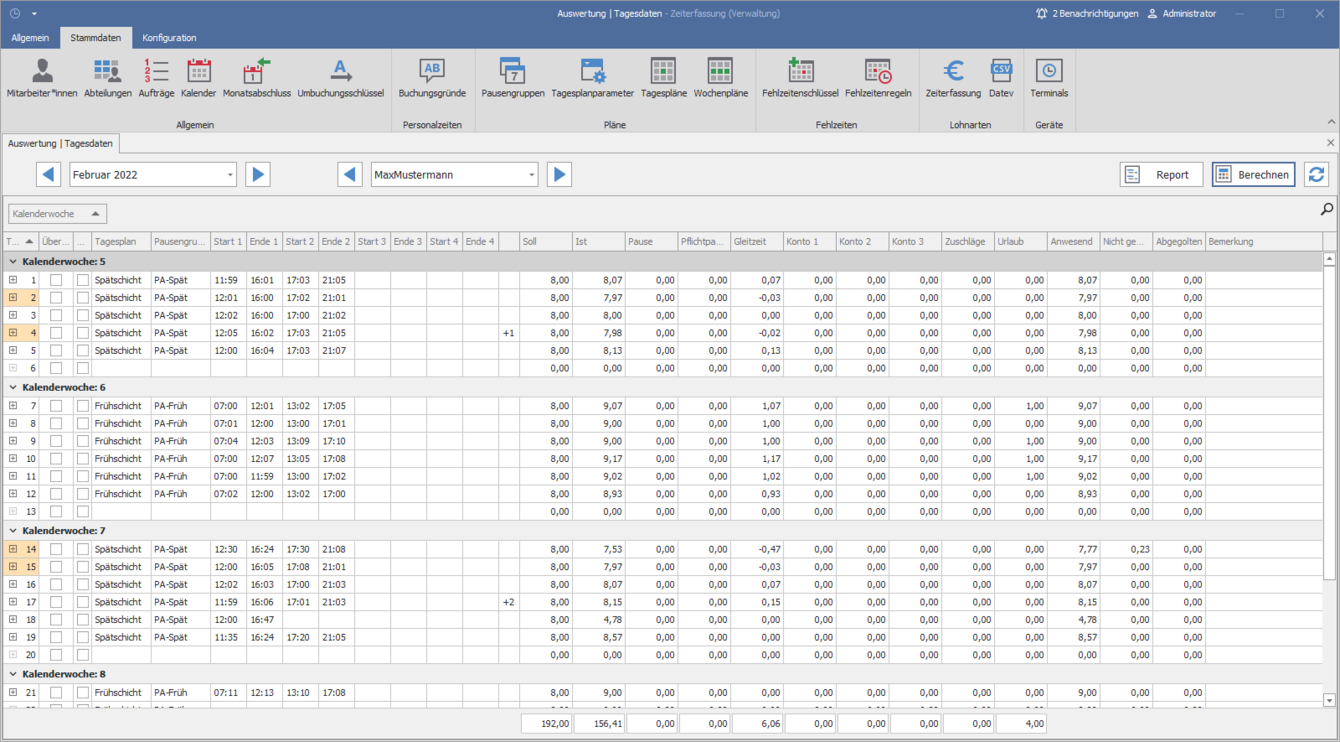Open Aufträge in the ribbon
The height and width of the screenshot is (742, 1340).
[156, 78]
